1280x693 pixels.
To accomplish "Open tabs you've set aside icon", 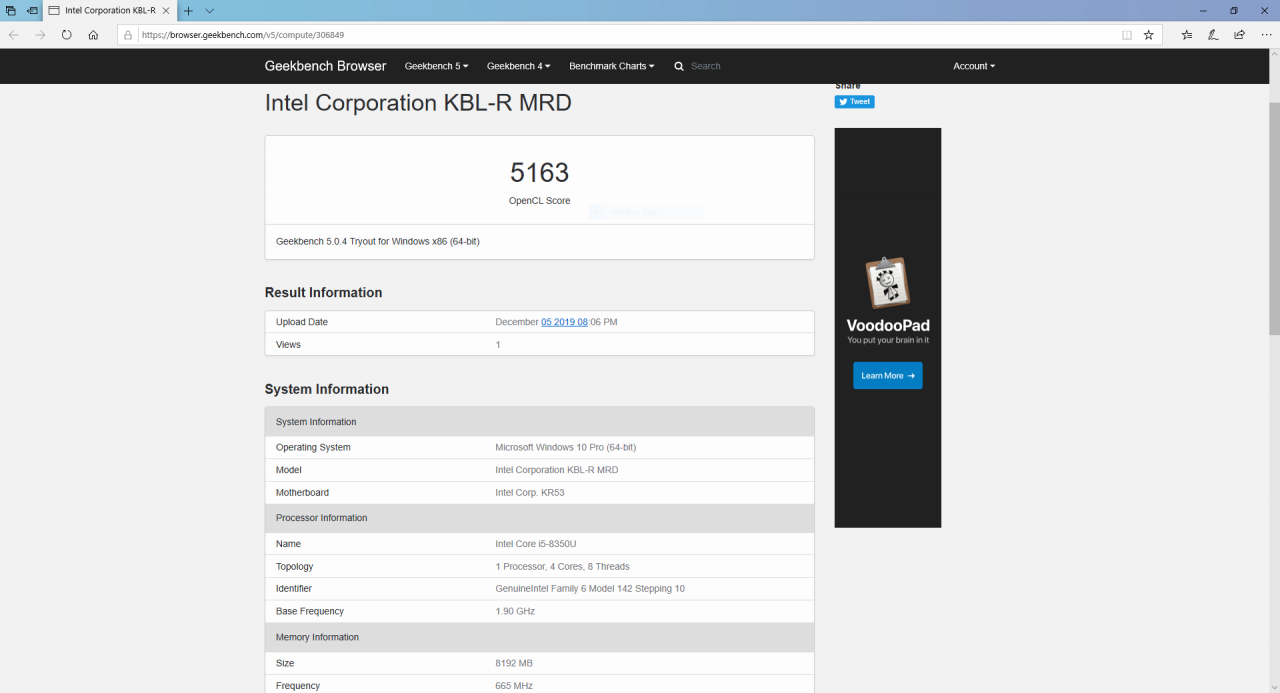I will tap(11, 10).
